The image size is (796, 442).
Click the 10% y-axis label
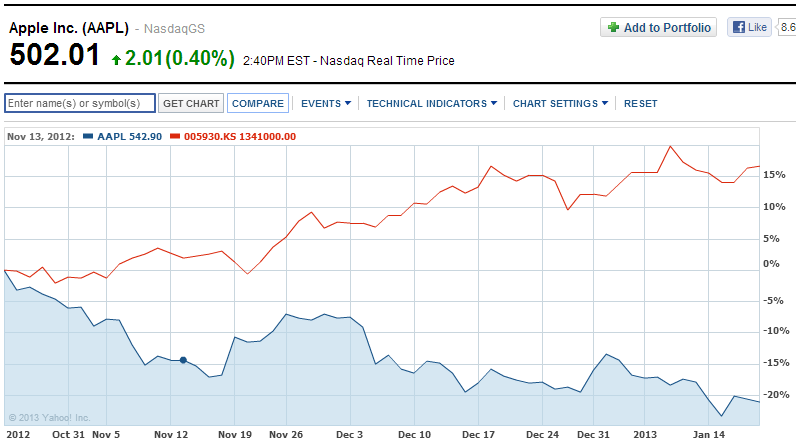point(774,207)
